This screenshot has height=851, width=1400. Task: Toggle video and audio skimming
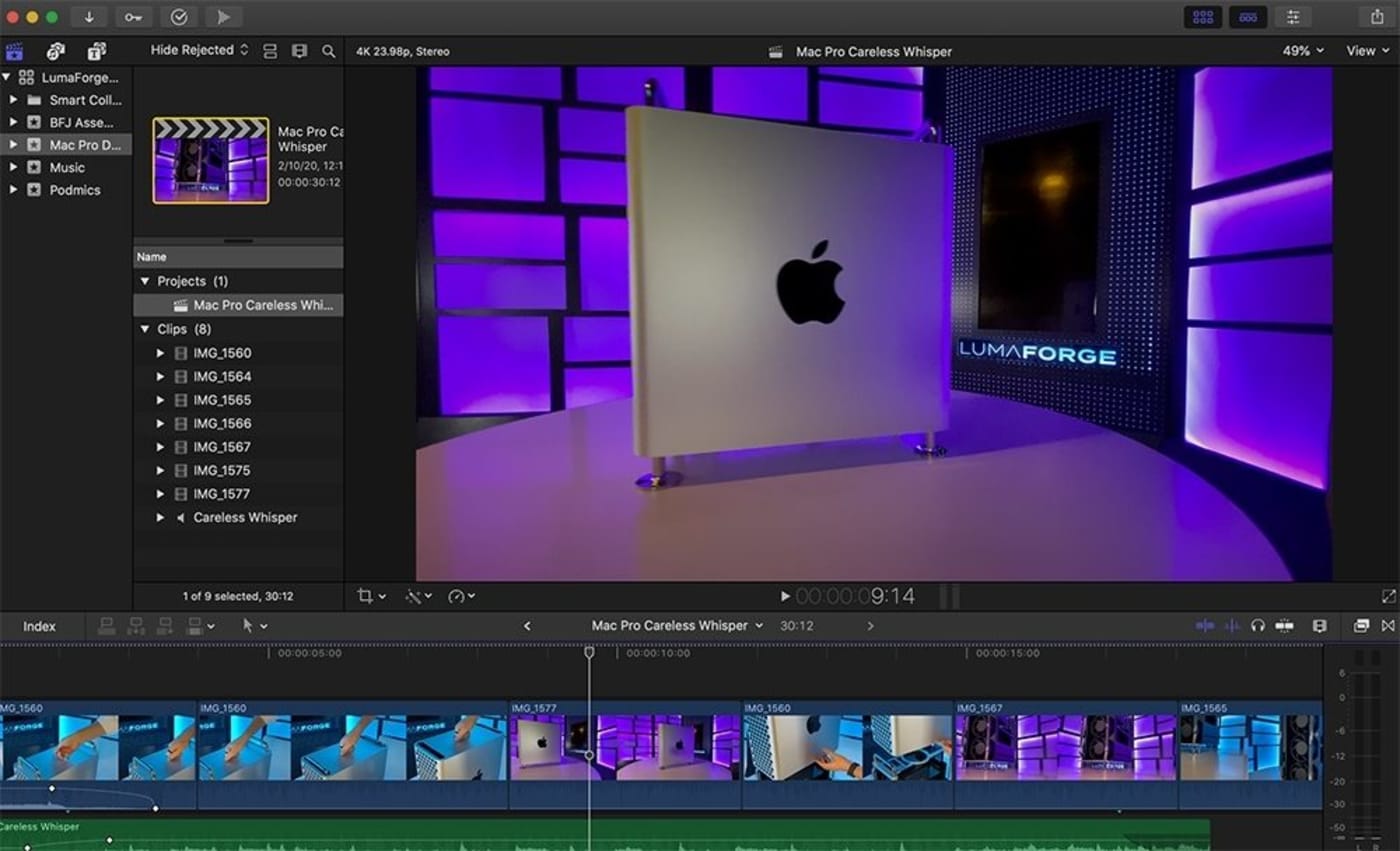tap(1205, 626)
